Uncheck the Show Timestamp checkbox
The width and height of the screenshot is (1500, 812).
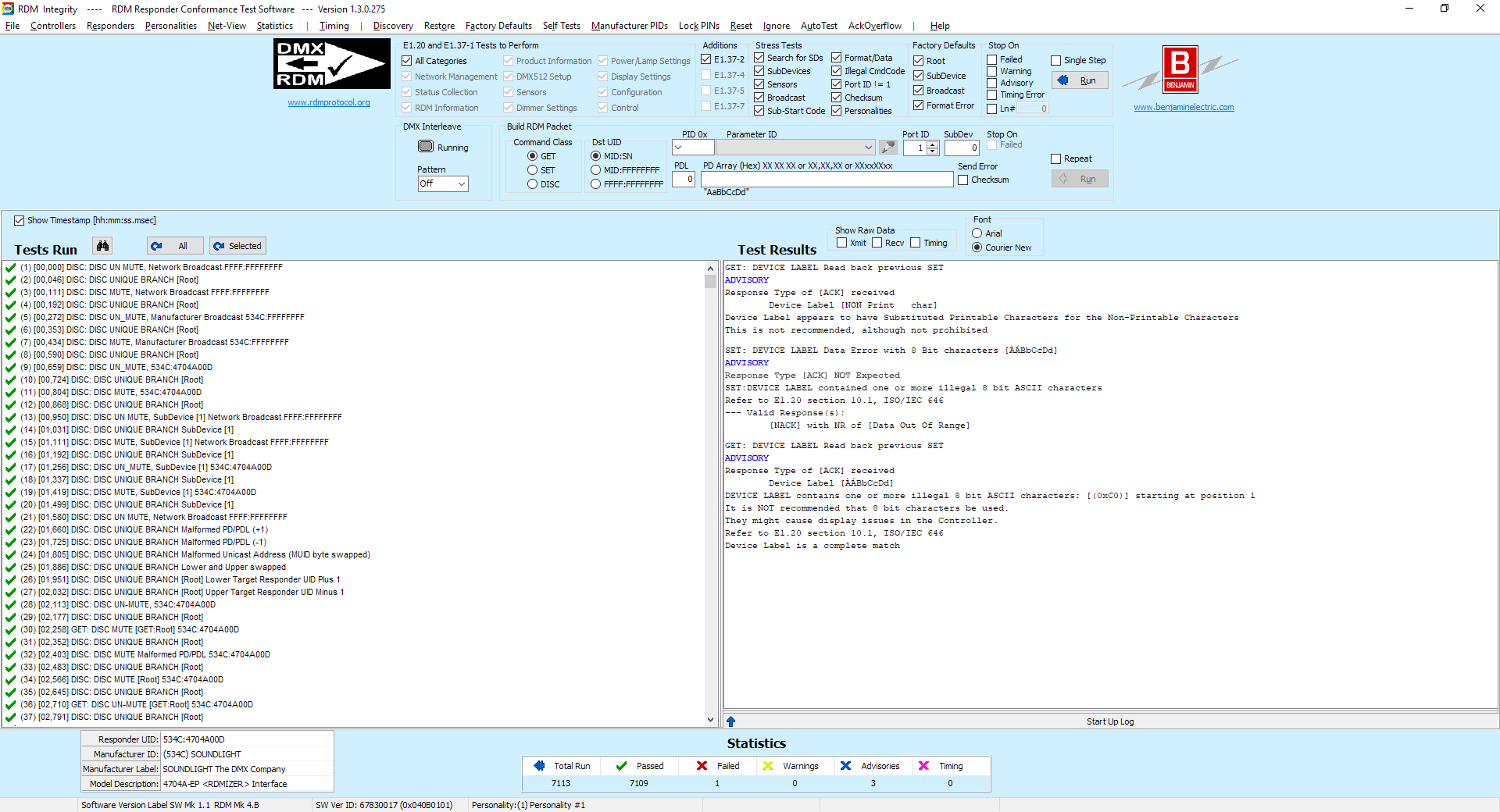tap(20, 221)
